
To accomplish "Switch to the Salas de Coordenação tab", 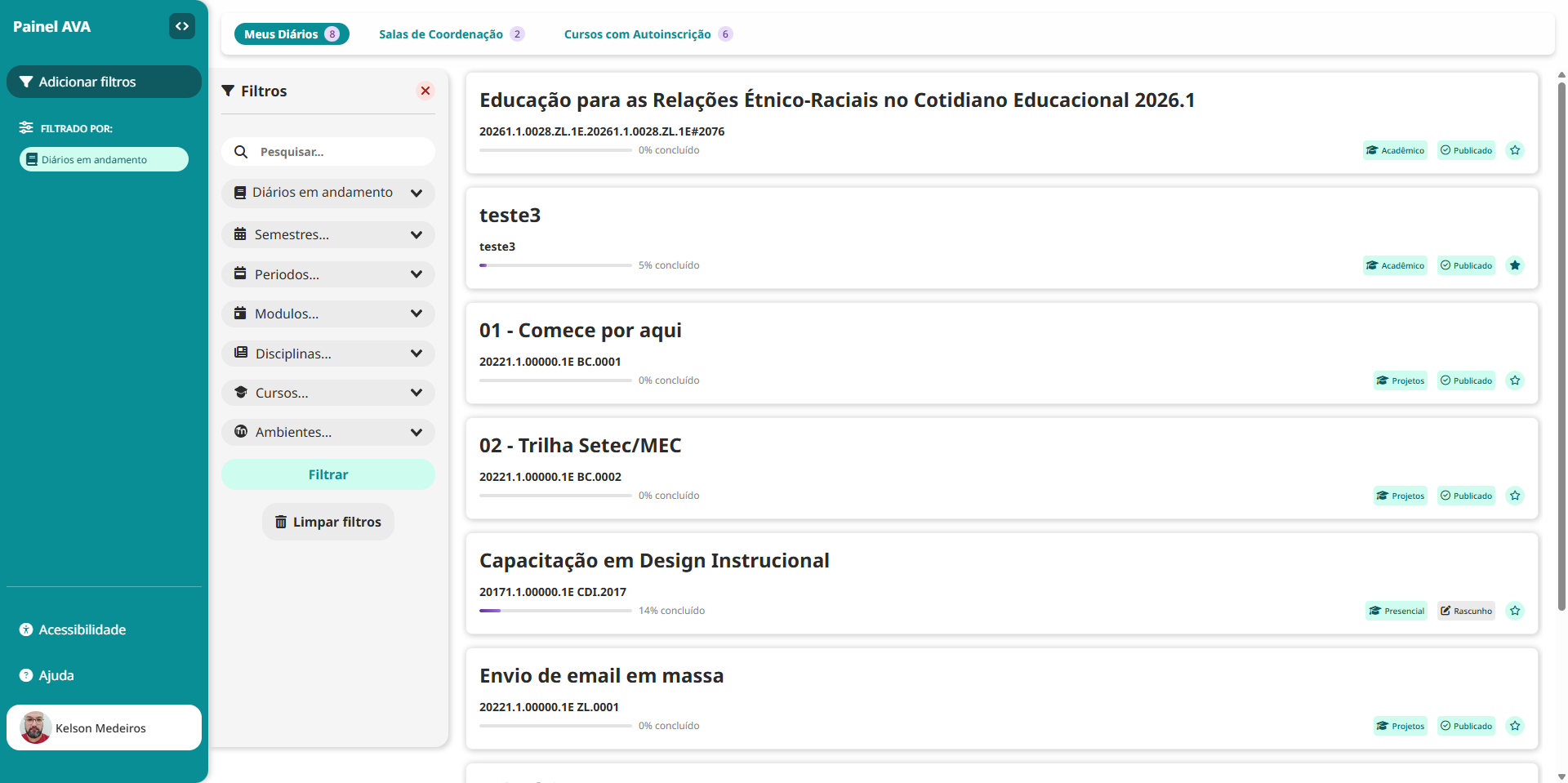I will pos(452,33).
